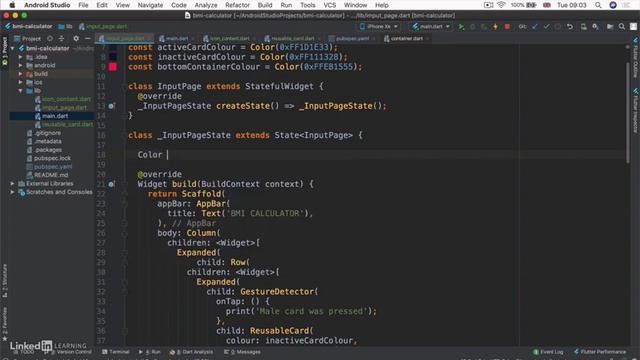The image size is (640, 360).
Task: Expand the android folder
Action: tap(20, 65)
